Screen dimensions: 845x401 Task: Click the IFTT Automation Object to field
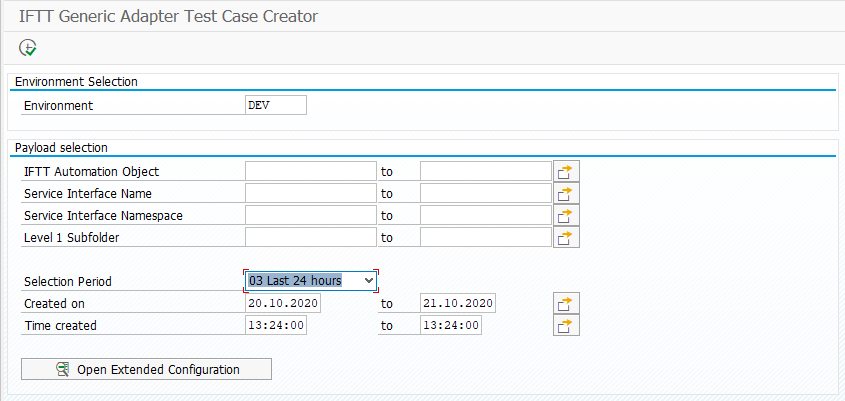point(486,171)
